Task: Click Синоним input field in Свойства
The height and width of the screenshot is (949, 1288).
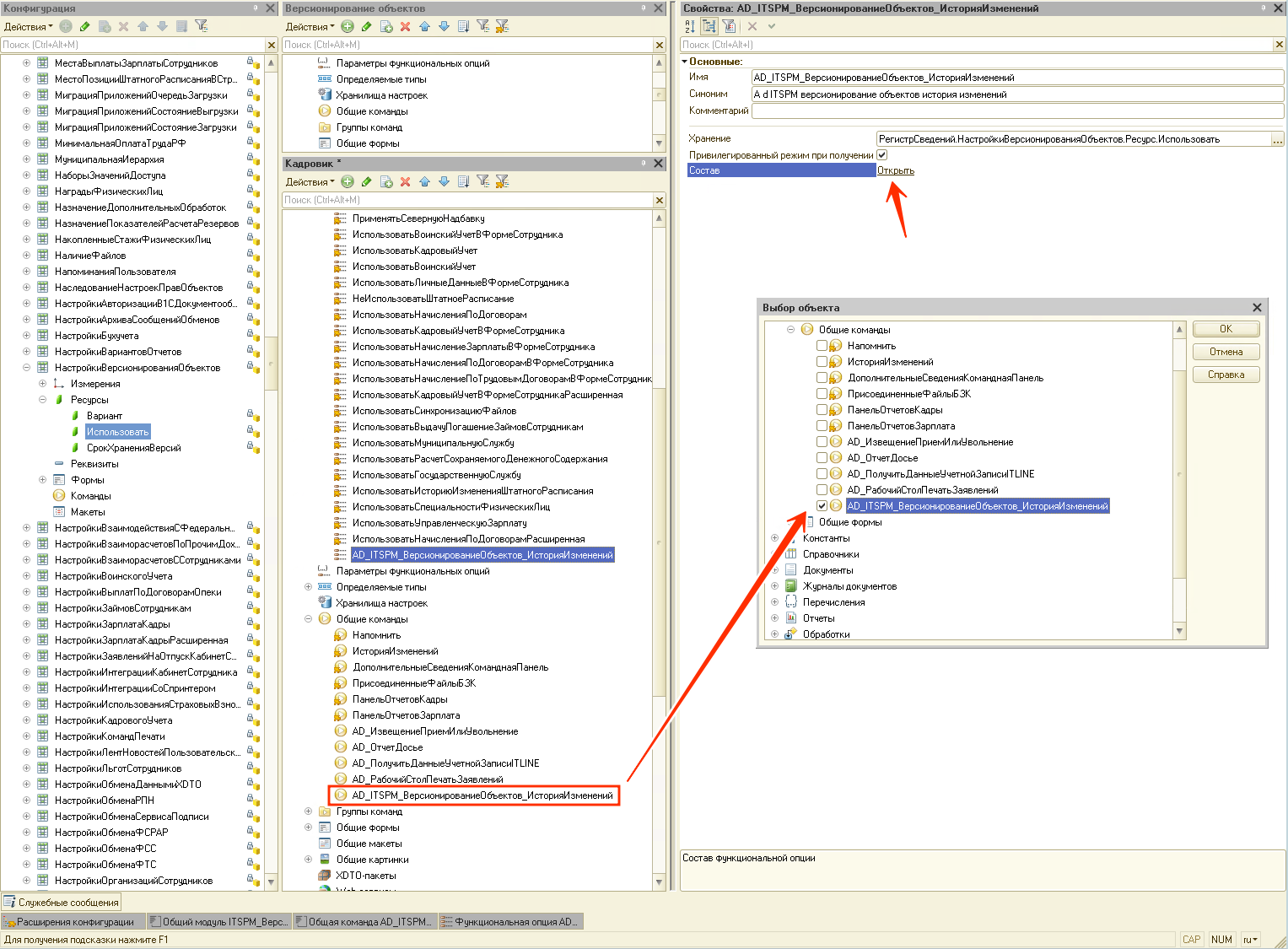Action: pos(1017,94)
